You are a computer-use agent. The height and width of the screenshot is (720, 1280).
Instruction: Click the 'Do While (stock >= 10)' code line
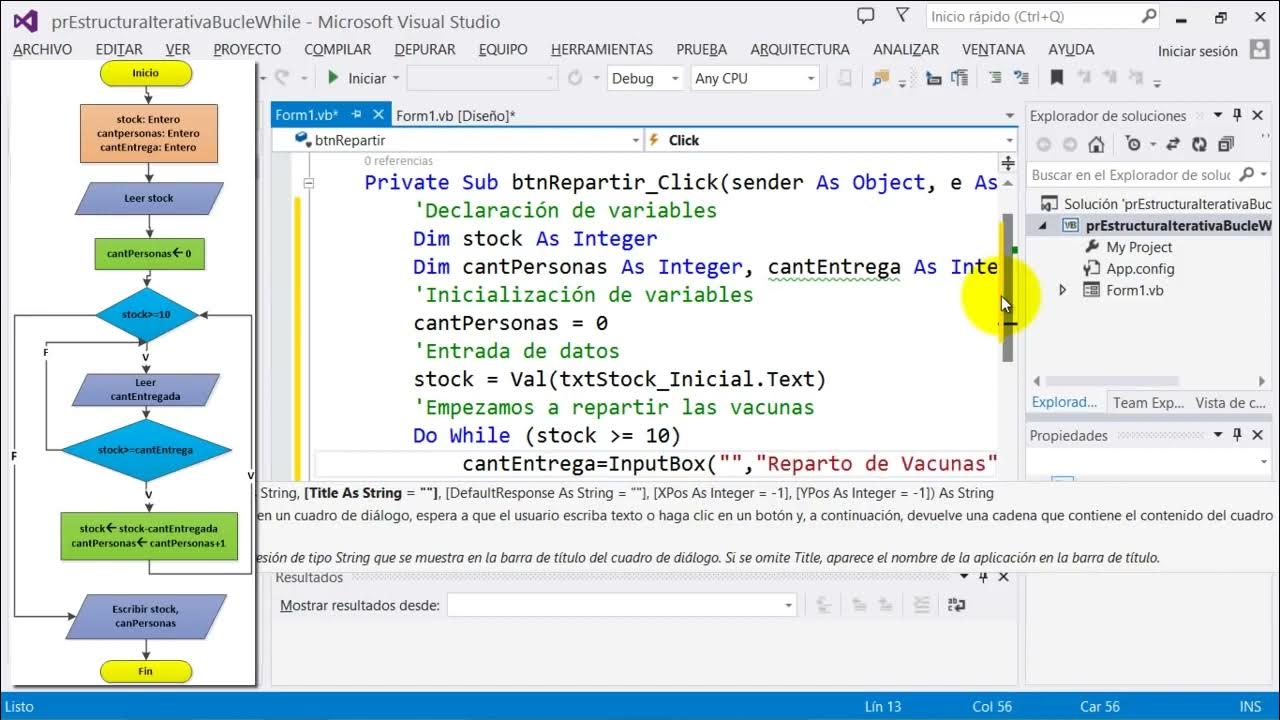[x=547, y=435]
